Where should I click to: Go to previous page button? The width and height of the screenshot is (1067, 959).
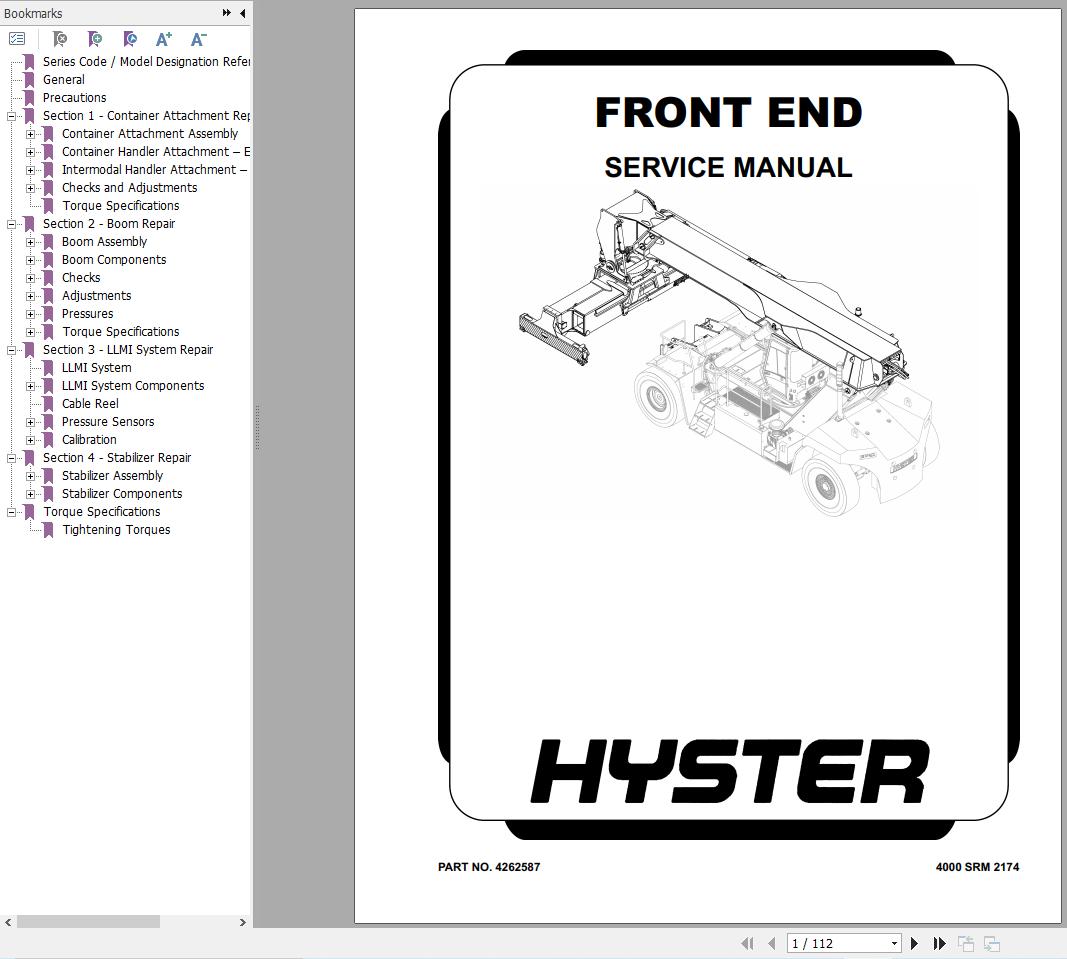772,943
